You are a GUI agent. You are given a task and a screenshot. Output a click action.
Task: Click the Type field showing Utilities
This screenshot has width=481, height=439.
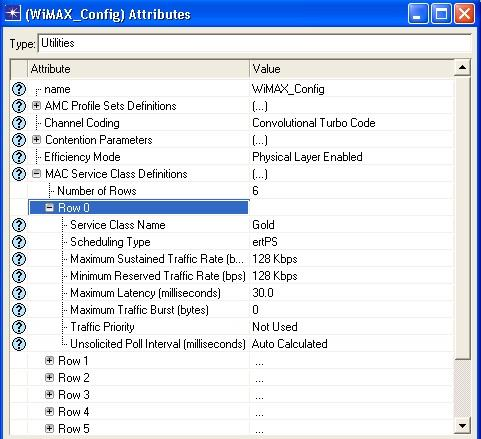click(x=255, y=43)
